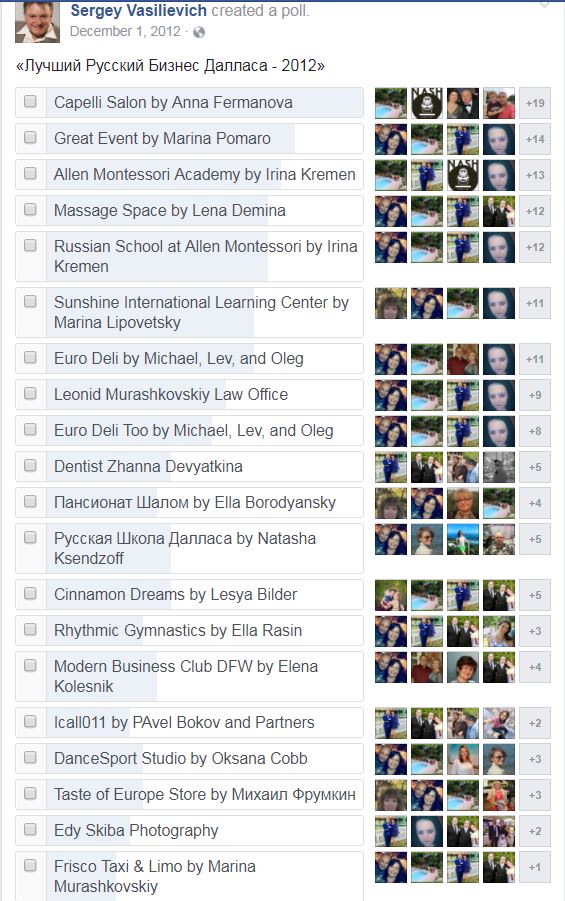Viewport: 565px width, 901px height.
Task: Click the NASH logo avatar in the Capelli Salon row
Action: pos(427,103)
